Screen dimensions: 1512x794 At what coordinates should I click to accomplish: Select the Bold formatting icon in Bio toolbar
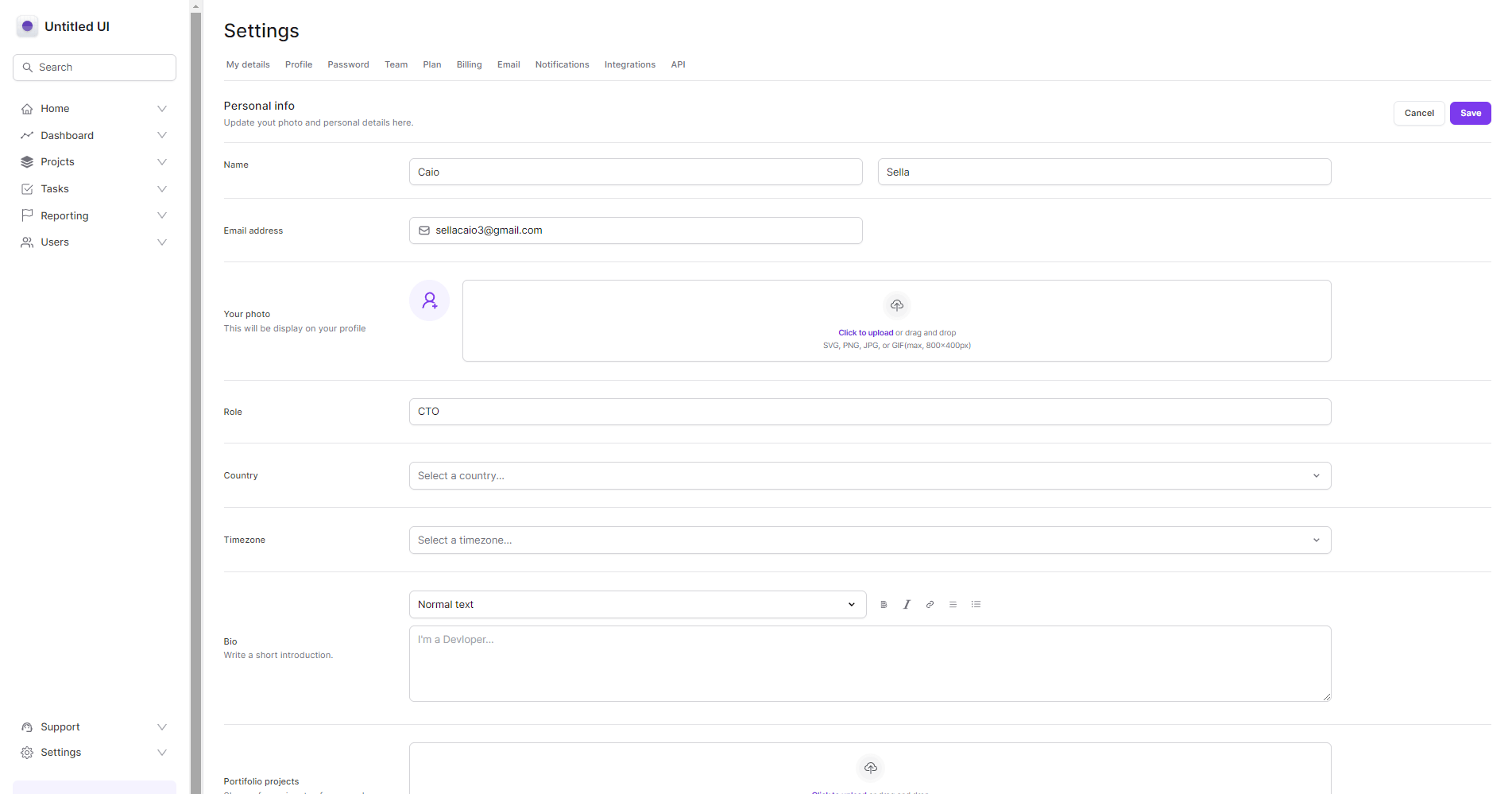tap(884, 604)
